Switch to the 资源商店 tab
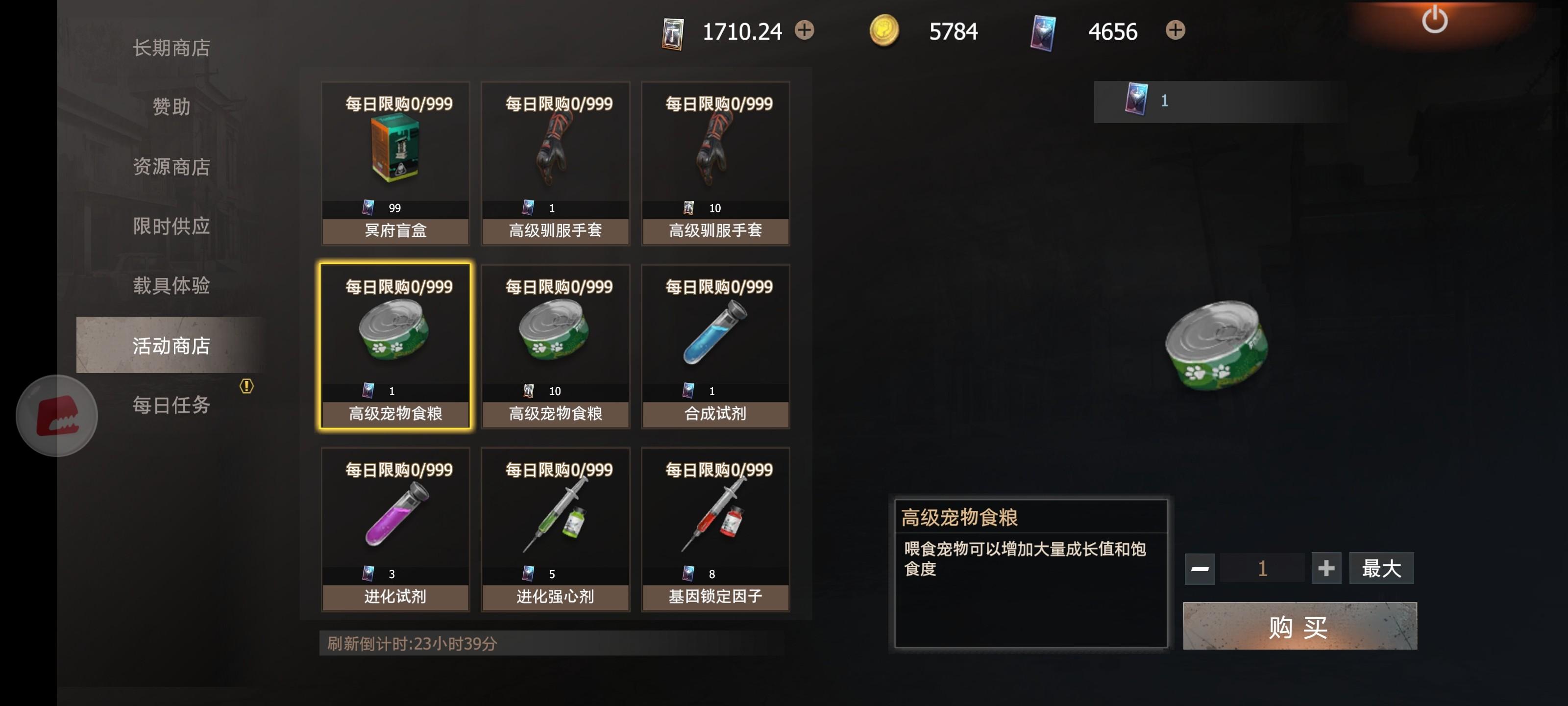Image resolution: width=1568 pixels, height=706 pixels. pos(171,166)
